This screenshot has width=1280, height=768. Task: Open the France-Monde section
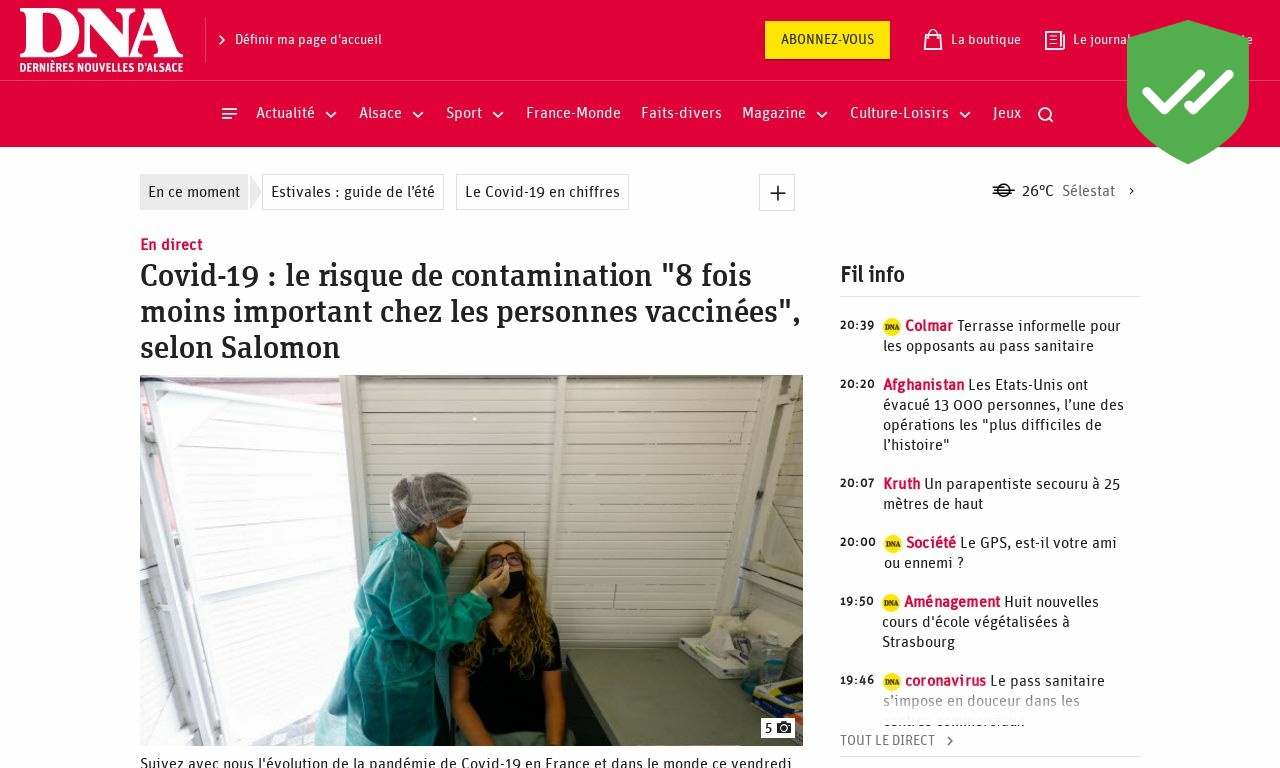coord(573,114)
